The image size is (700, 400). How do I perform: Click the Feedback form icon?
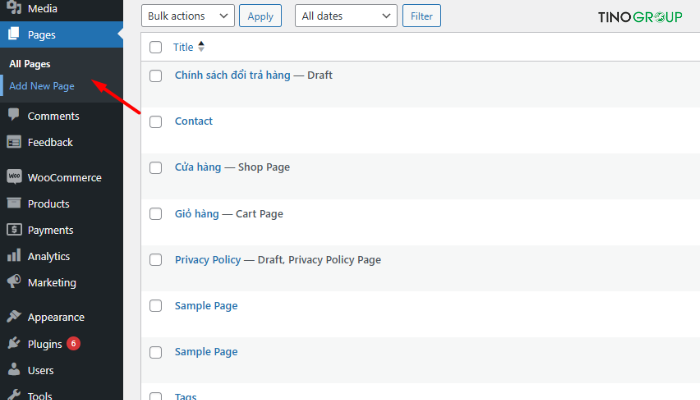pos(14,142)
